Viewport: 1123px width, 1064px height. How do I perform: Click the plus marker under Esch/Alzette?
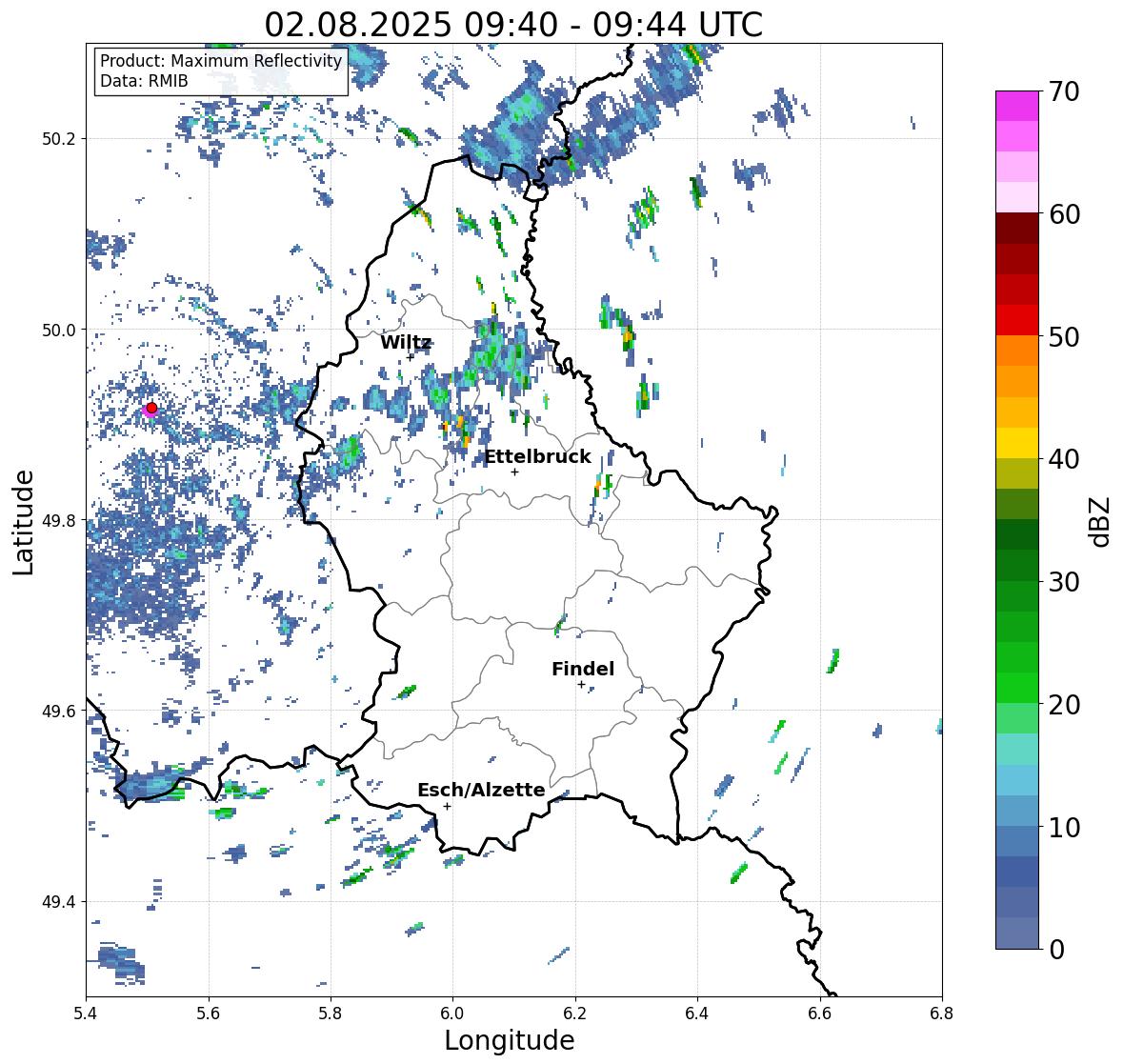(x=447, y=806)
